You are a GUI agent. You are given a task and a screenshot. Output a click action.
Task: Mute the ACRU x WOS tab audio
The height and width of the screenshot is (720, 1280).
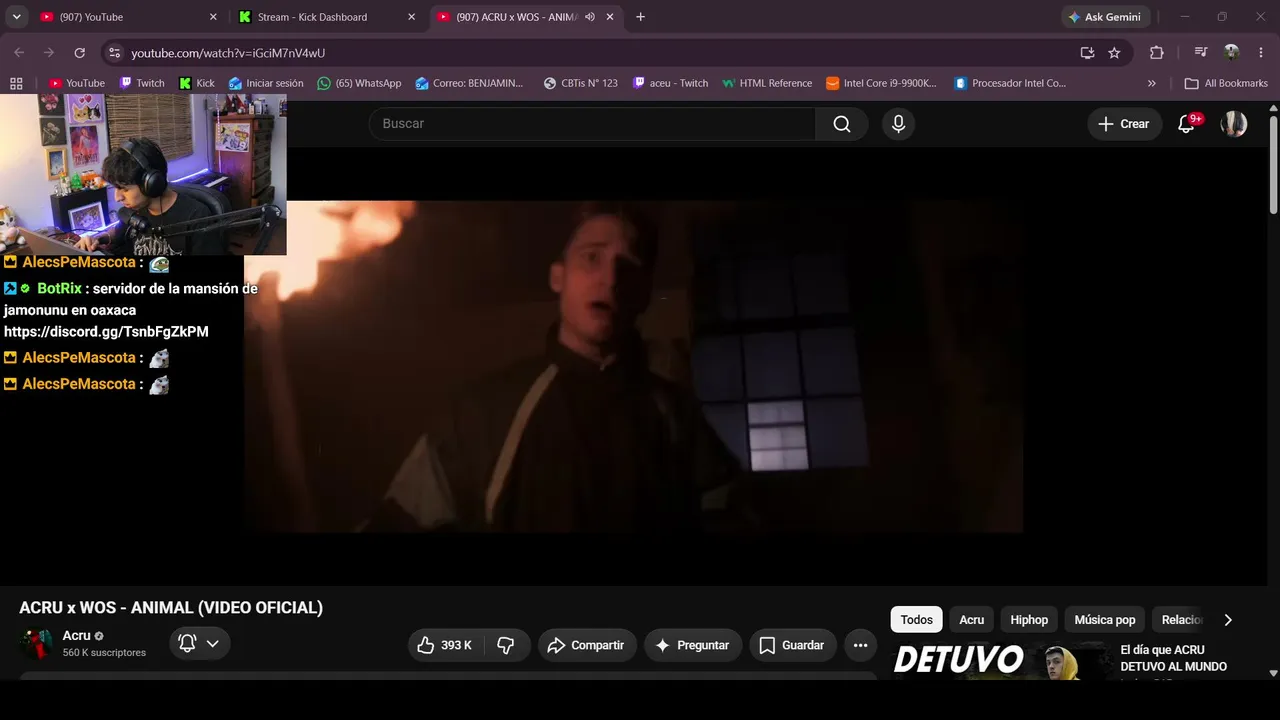click(x=590, y=17)
